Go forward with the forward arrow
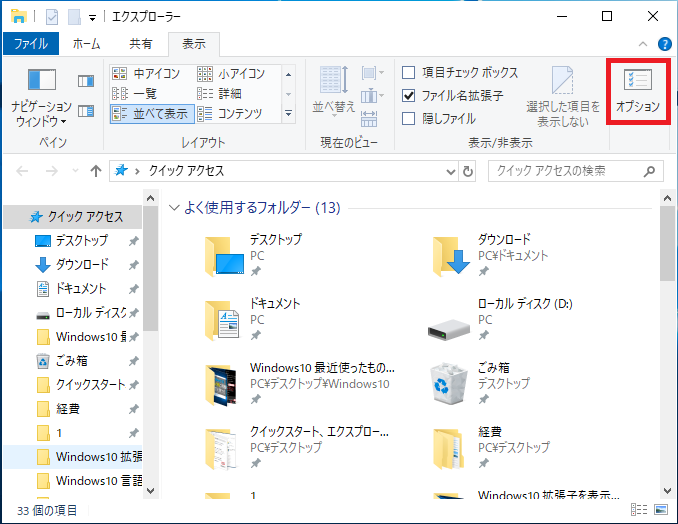 pos(51,171)
